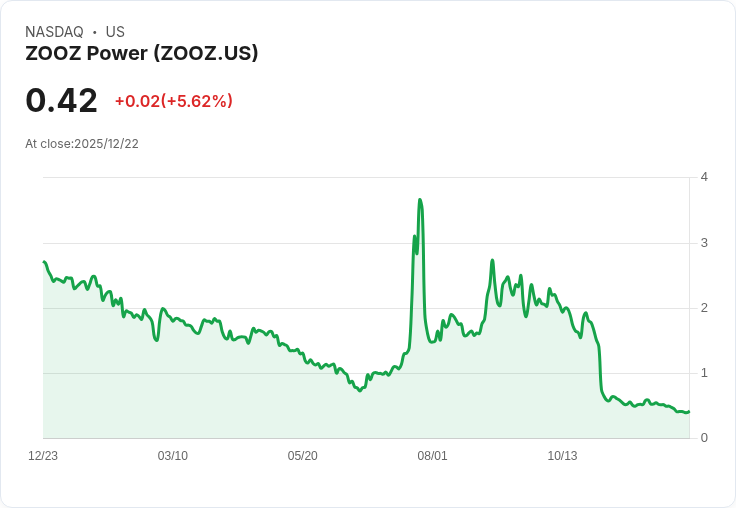The width and height of the screenshot is (736, 508).
Task: Select the 03/10 date on the x-axis
Action: (173, 456)
